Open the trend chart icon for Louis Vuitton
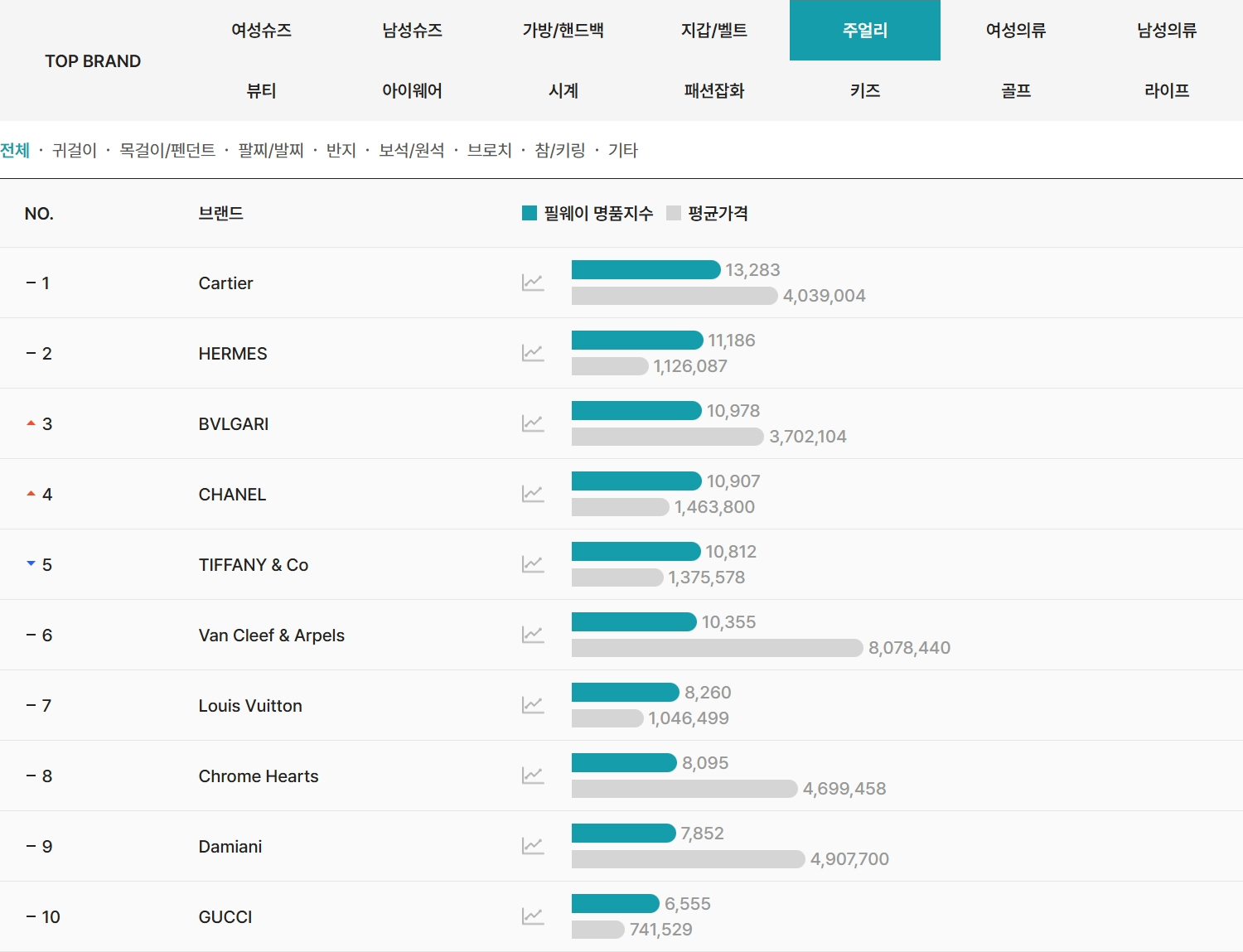Screen dimensions: 1243x952 tap(533, 705)
